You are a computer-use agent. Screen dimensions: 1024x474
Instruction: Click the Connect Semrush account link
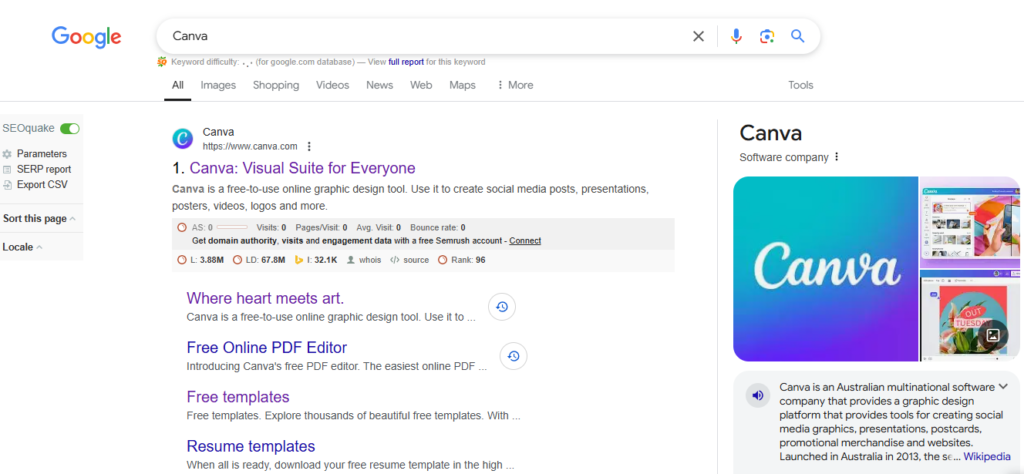525,241
